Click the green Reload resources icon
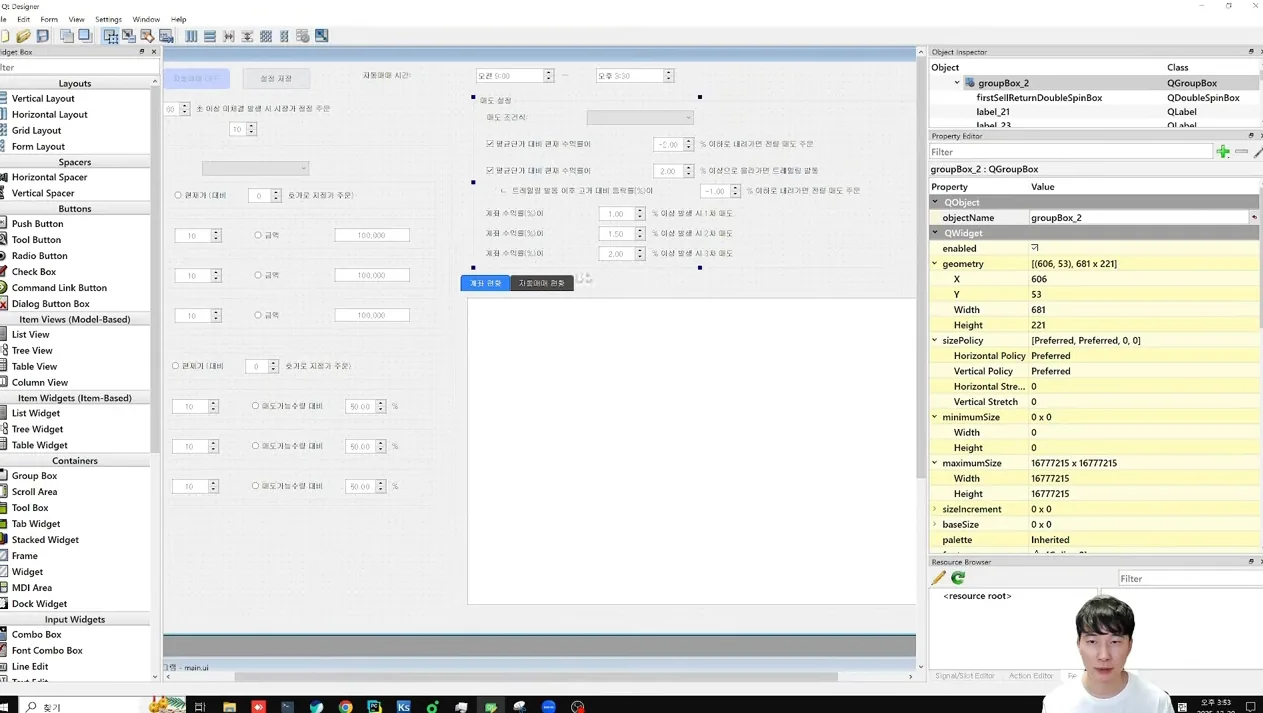Image resolution: width=1263 pixels, height=713 pixels. 958,578
